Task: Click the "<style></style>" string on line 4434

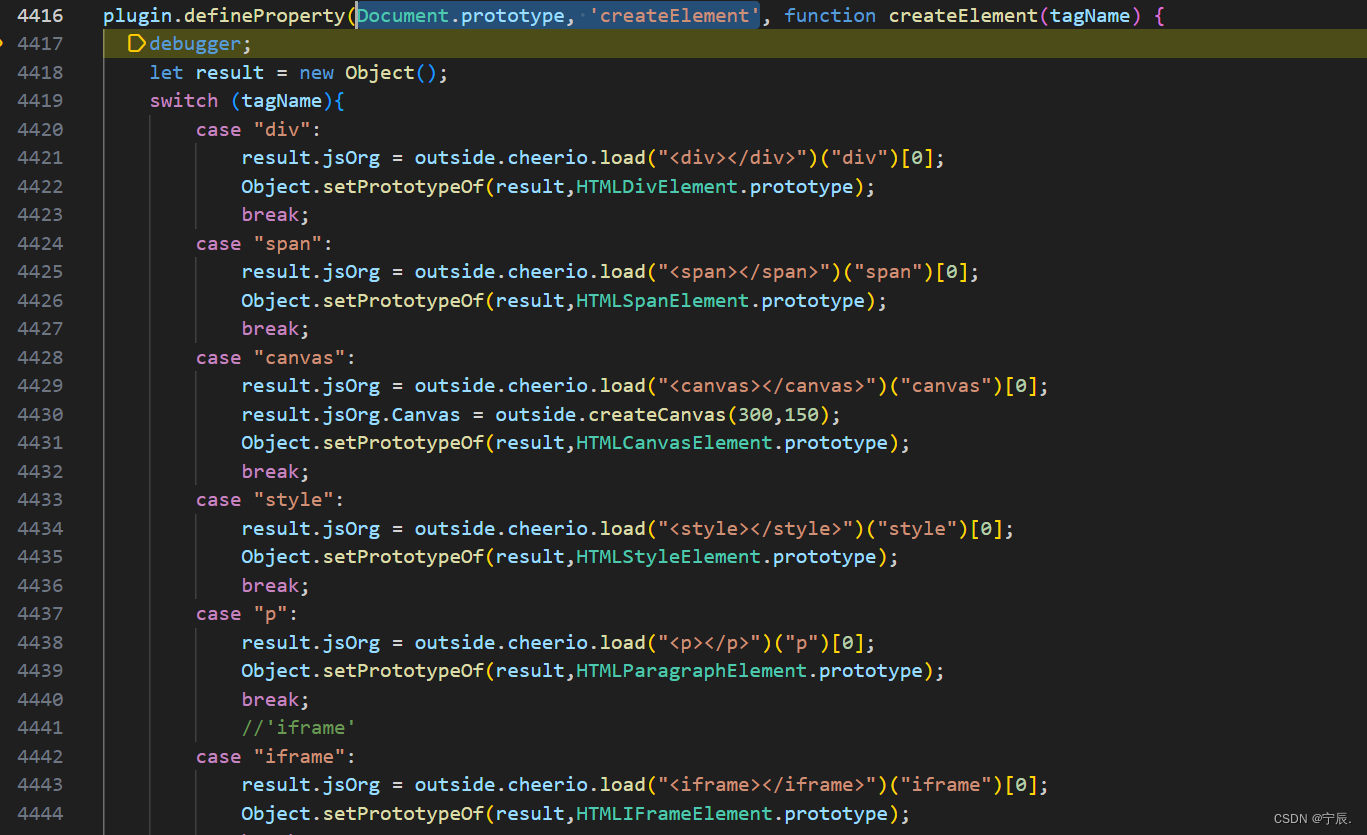Action: point(756,529)
